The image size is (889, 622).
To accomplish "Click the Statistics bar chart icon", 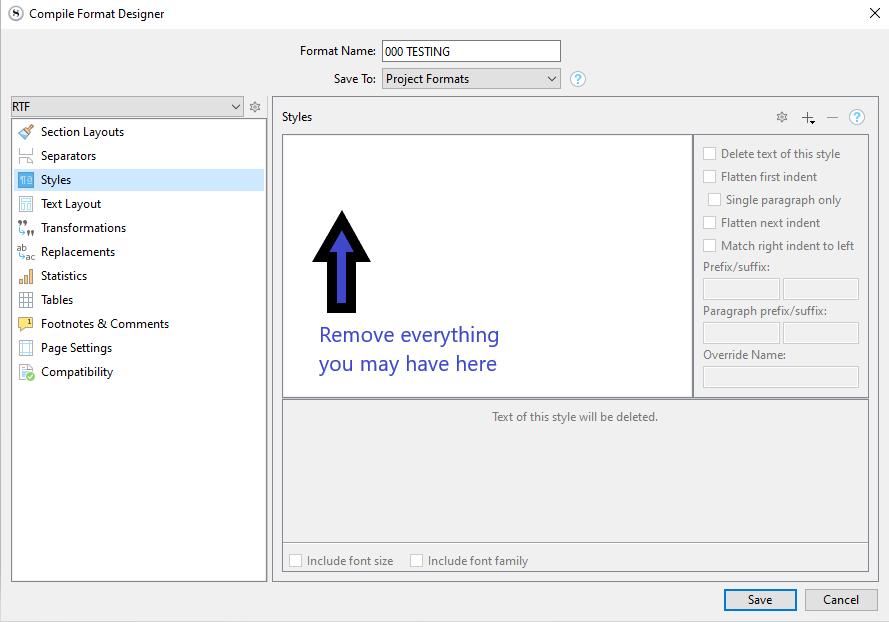I will 26,276.
